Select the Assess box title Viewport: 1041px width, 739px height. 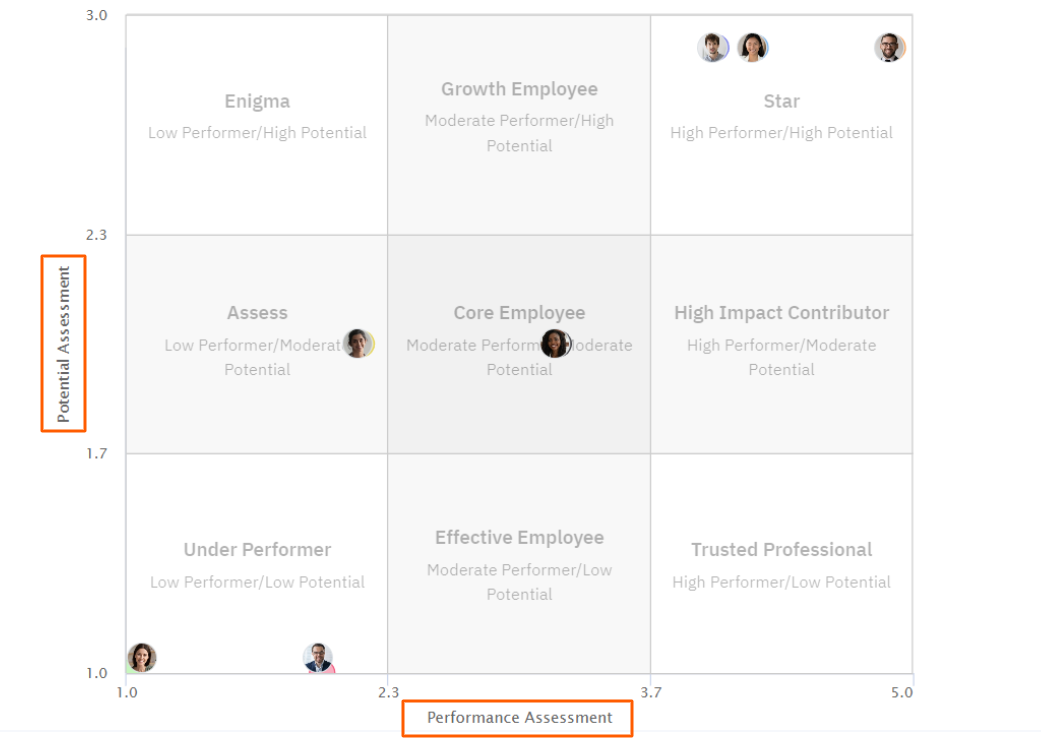pos(257,313)
